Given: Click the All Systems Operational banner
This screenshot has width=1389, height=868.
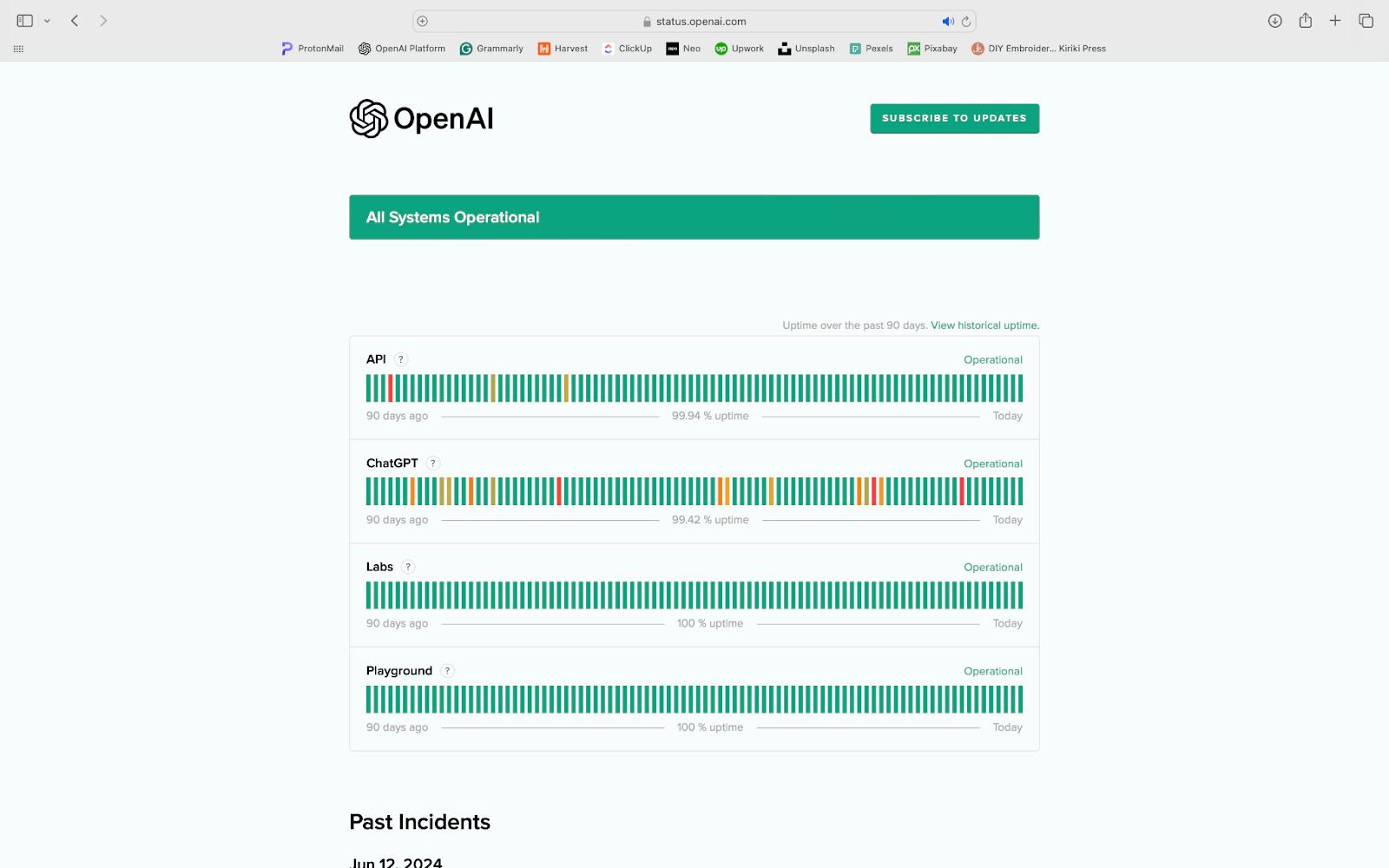Looking at the screenshot, I should click(x=694, y=217).
